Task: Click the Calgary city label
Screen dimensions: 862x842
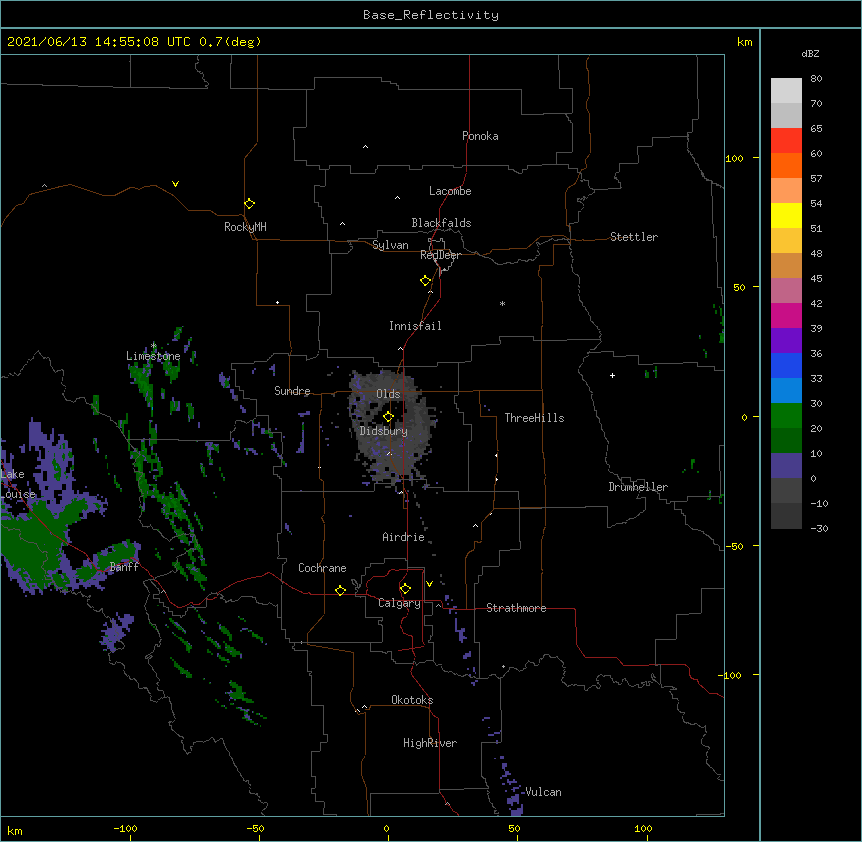Action: tap(399, 603)
